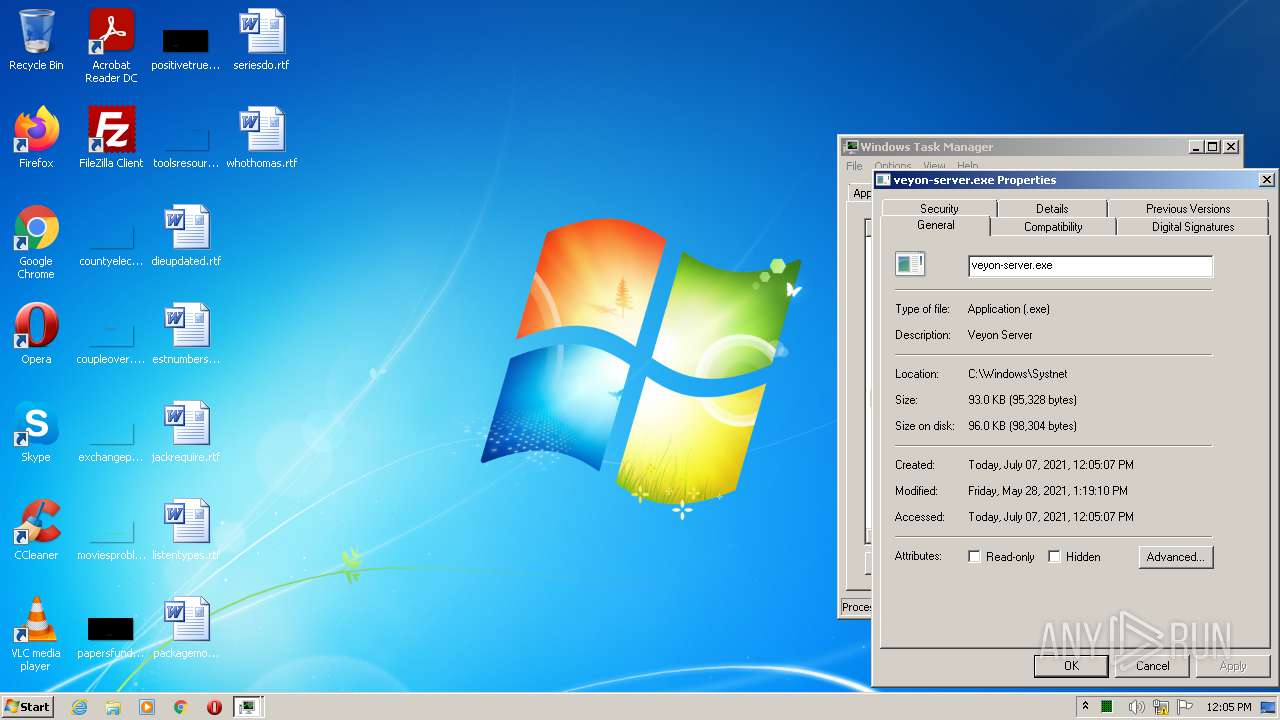
Task: Toggle the Hidden attribute checkbox
Action: point(1054,557)
